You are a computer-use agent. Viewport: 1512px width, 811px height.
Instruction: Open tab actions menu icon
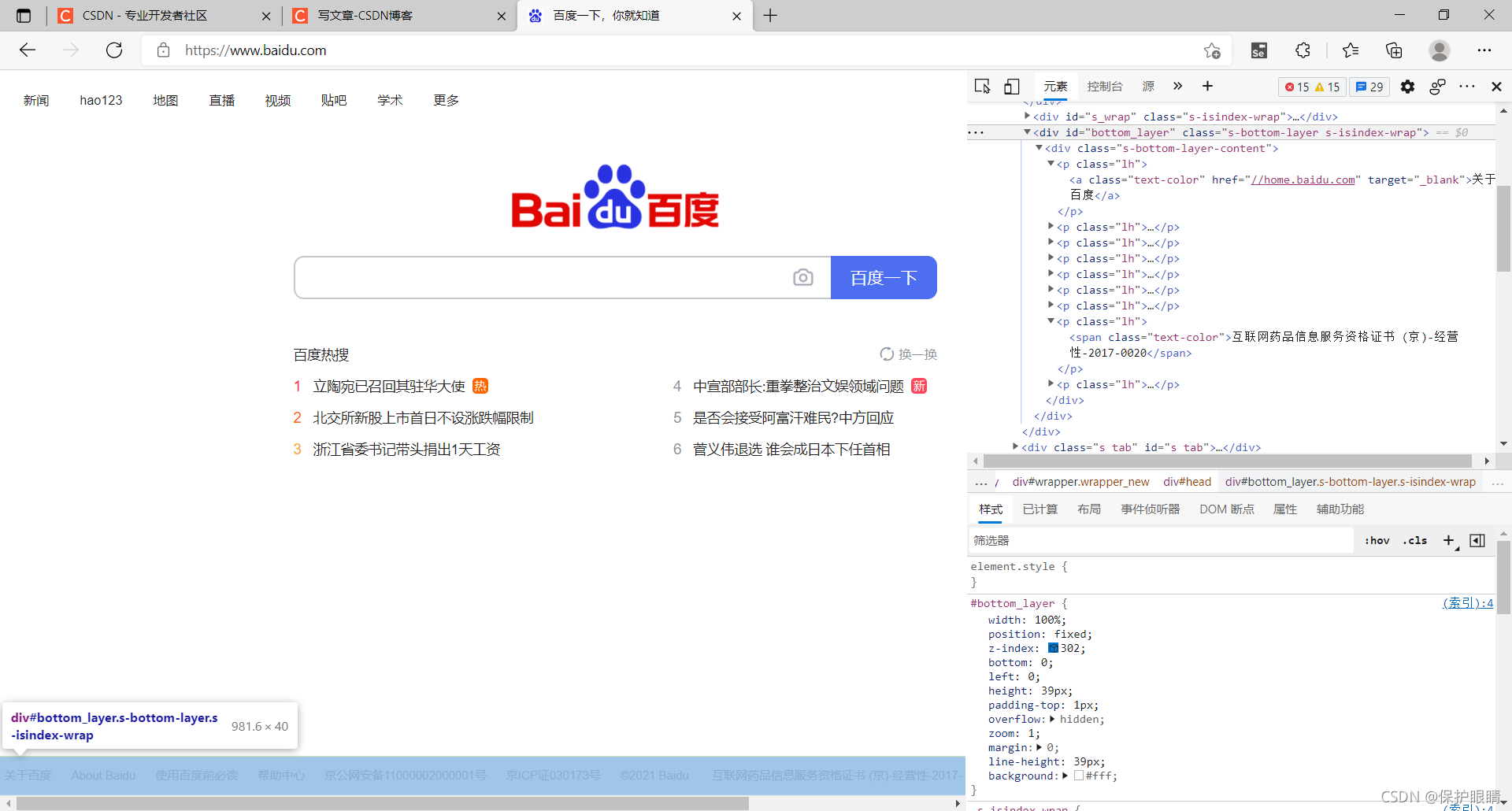24,16
